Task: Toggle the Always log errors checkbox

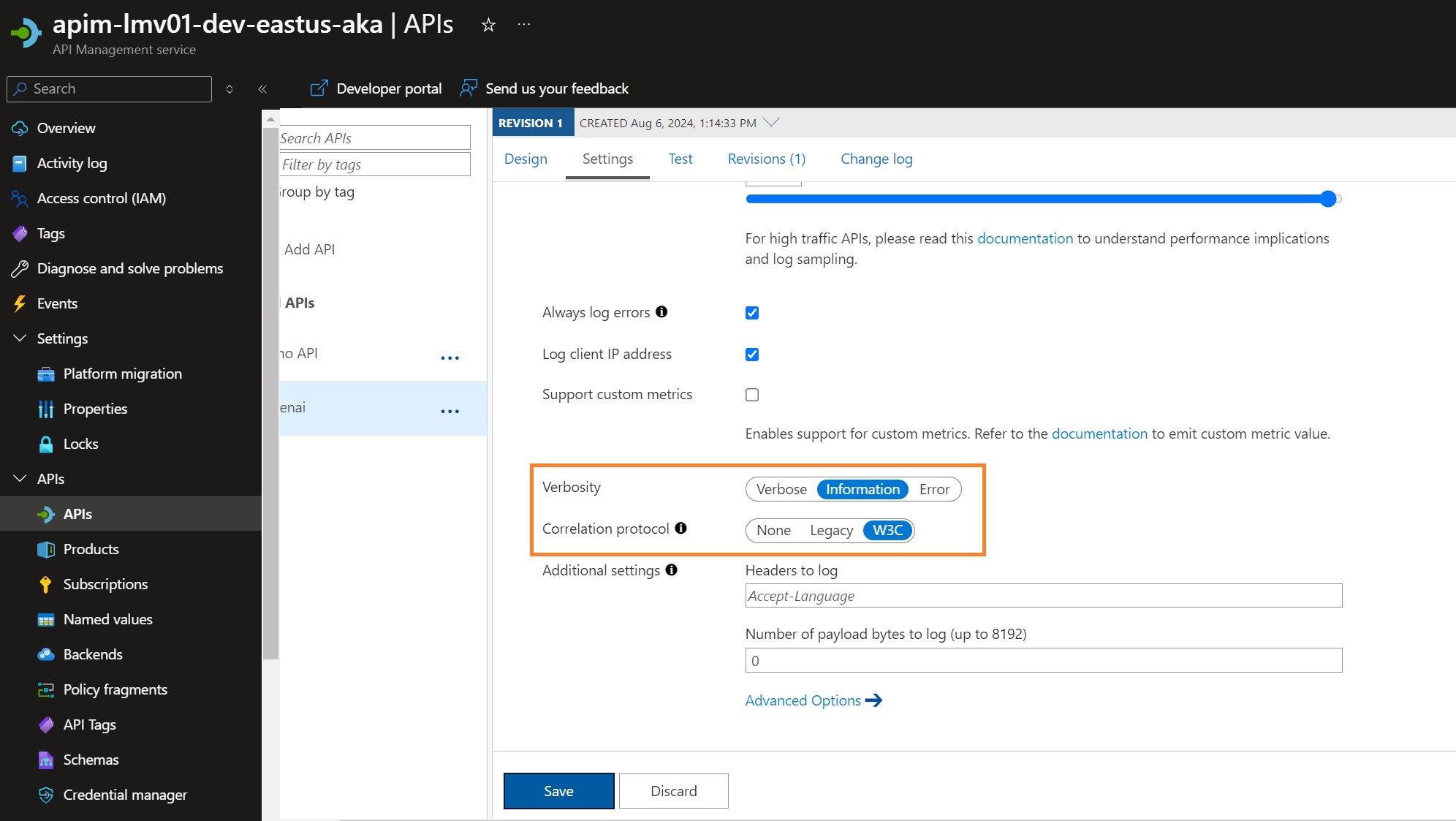Action: tap(753, 312)
